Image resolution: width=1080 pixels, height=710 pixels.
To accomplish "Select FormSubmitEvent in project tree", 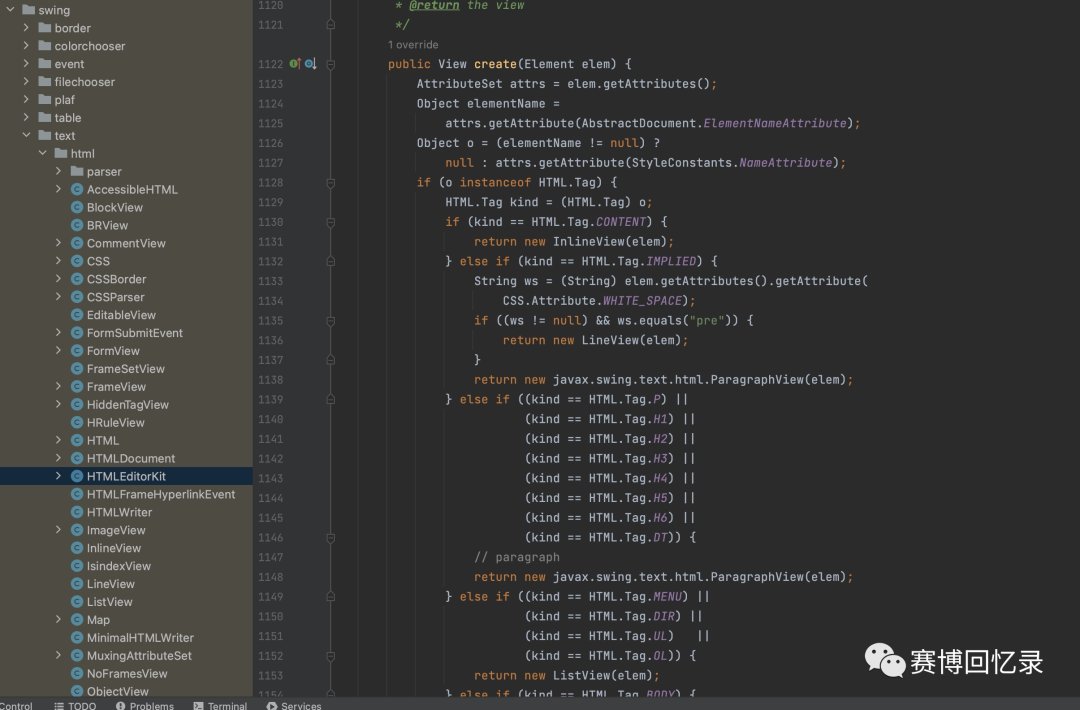I will (135, 333).
